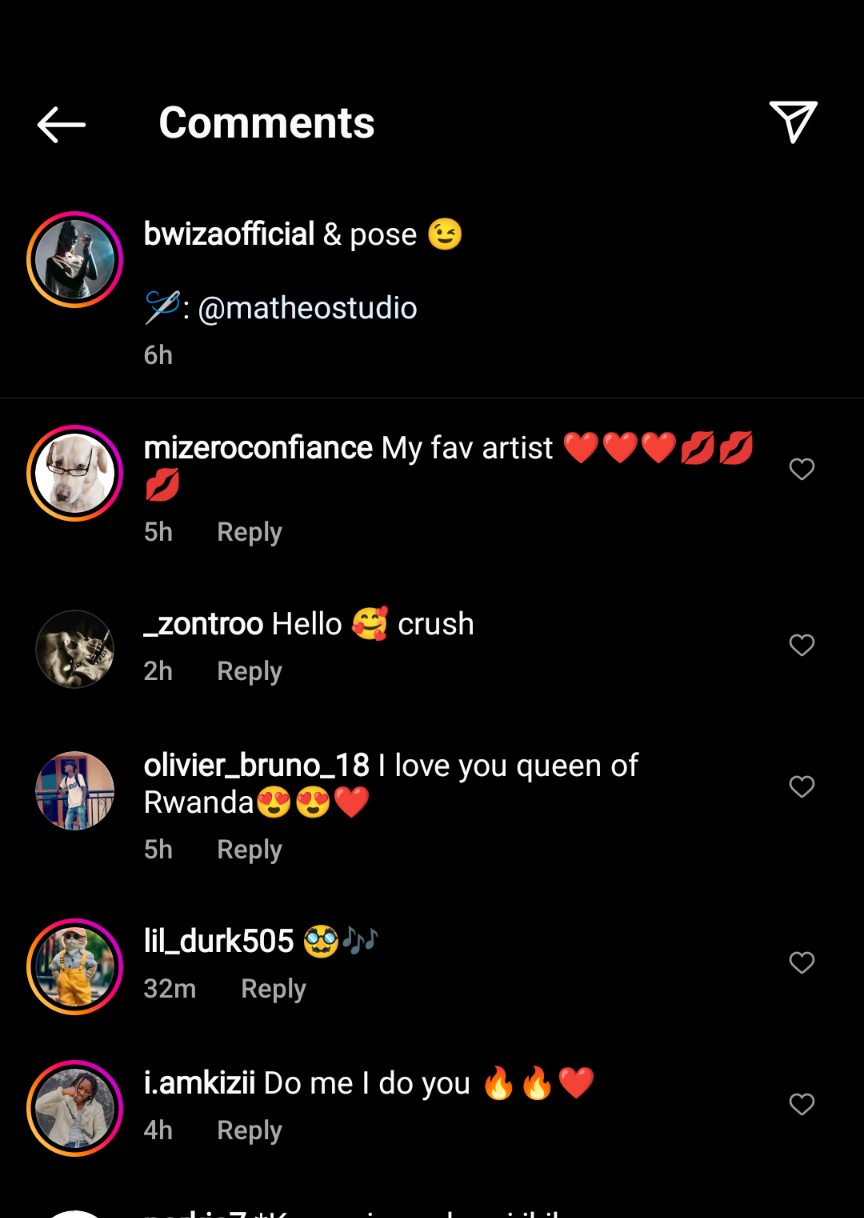
Task: Open olivier_bruno_18's profile avatar
Action: pyautogui.click(x=75, y=791)
